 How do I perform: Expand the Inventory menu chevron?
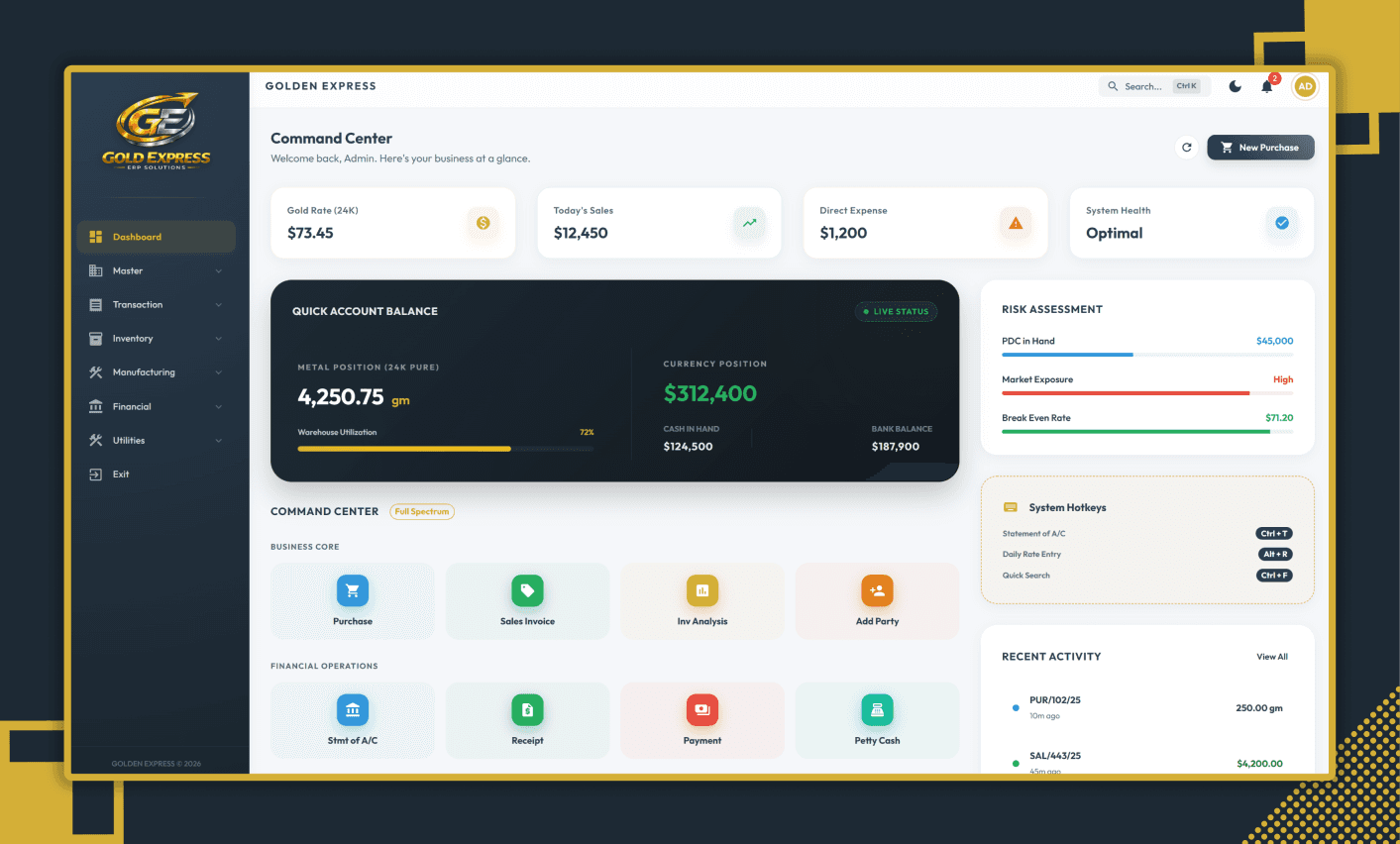218,339
